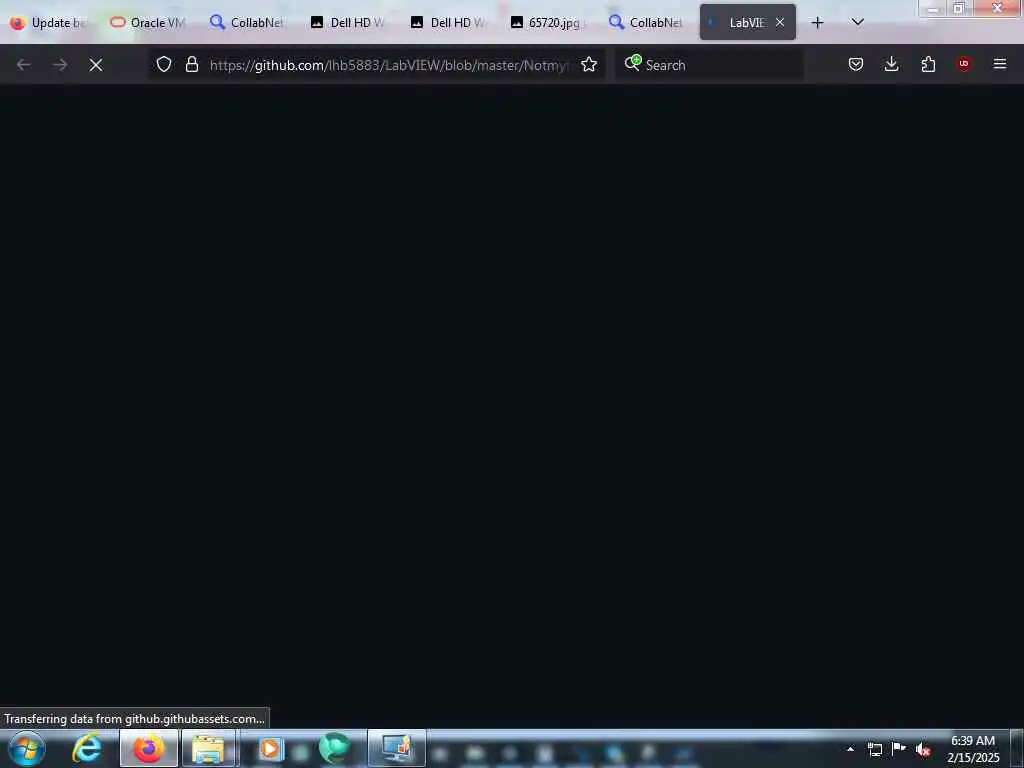The height and width of the screenshot is (768, 1024).
Task: Go forward one page
Action: click(60, 65)
